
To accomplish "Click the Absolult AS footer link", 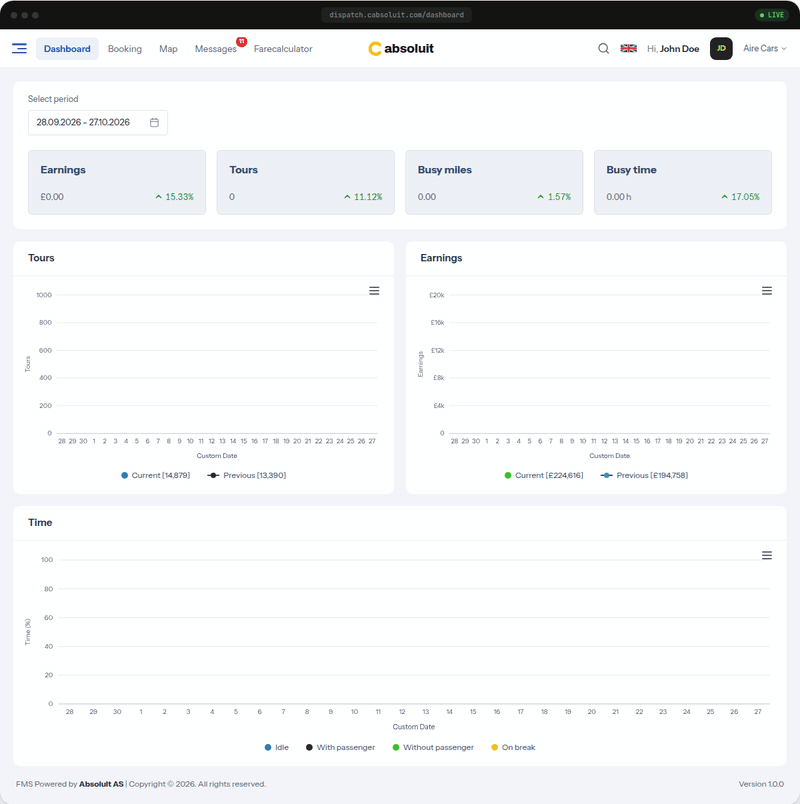I will point(101,784).
